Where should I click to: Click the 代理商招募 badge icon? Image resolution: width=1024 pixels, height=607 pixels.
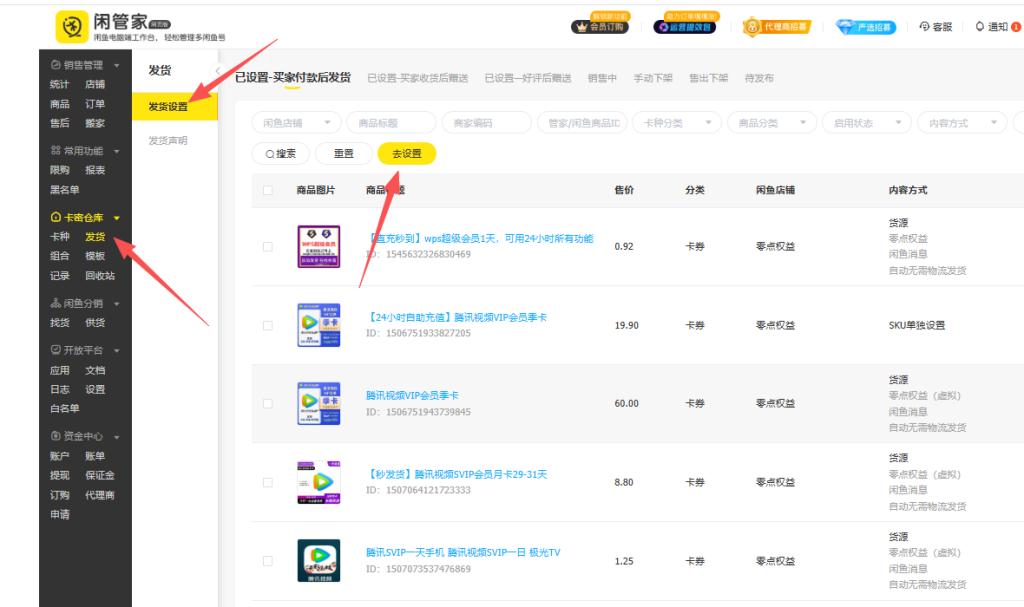click(750, 27)
